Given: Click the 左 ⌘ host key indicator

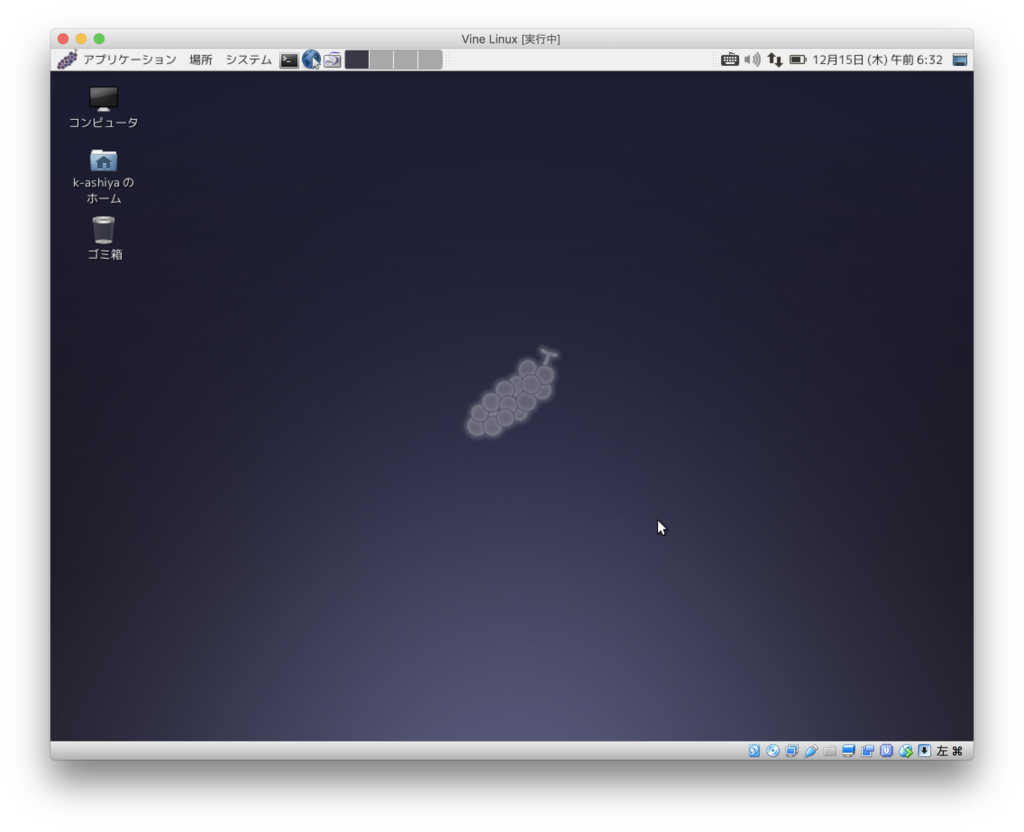Looking at the screenshot, I should pos(950,750).
